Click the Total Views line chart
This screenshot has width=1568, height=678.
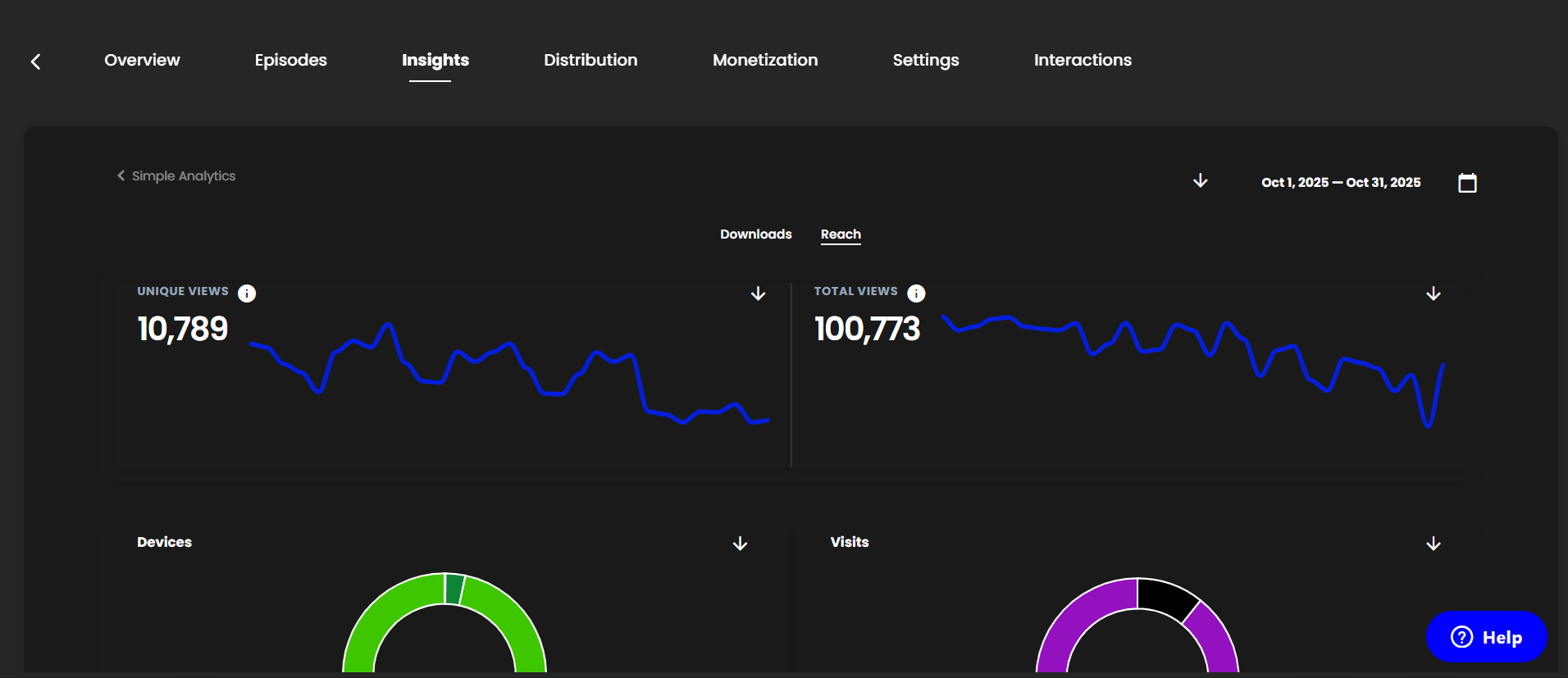tap(1193, 371)
